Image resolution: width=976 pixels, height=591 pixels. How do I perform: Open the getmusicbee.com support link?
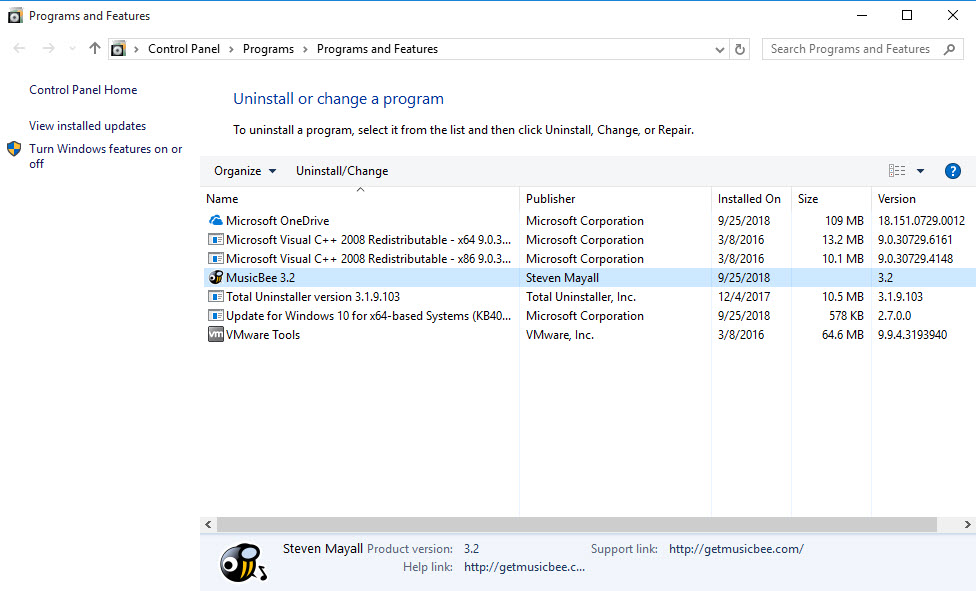[736, 549]
